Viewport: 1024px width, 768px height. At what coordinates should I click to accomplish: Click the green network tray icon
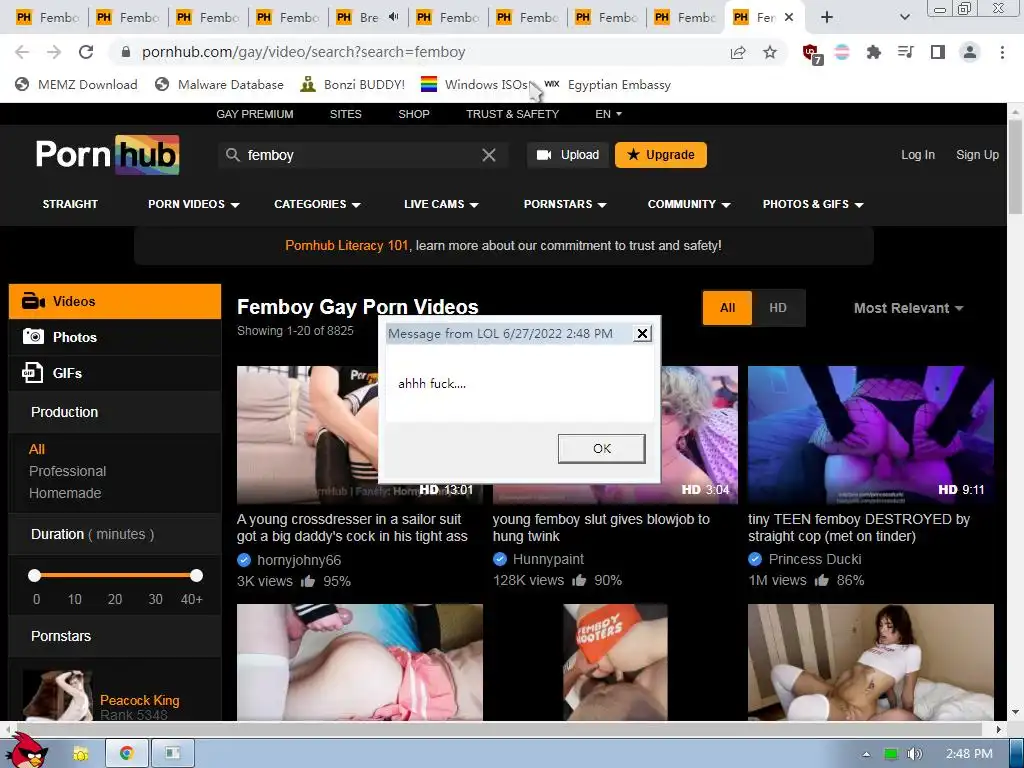[x=891, y=754]
